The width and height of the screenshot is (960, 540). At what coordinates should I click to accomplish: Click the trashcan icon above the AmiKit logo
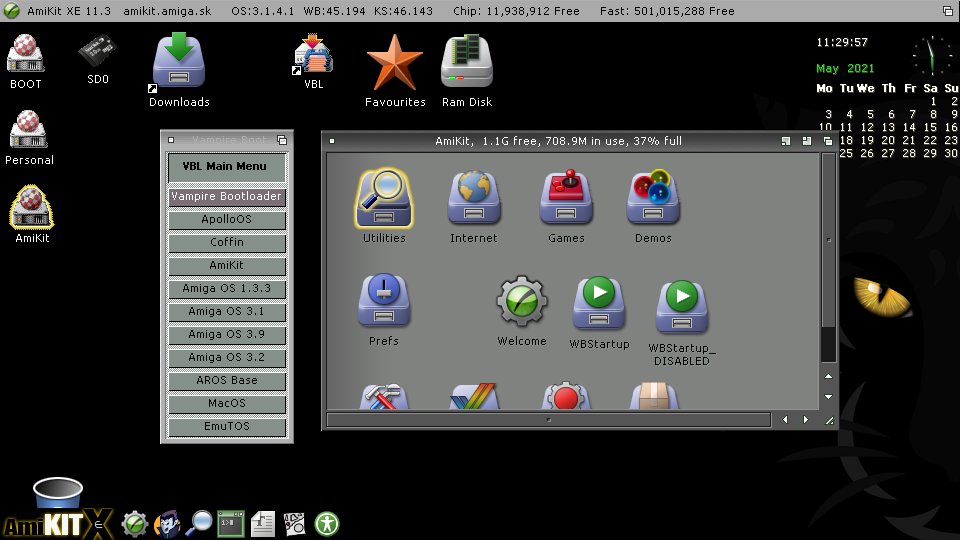58,492
